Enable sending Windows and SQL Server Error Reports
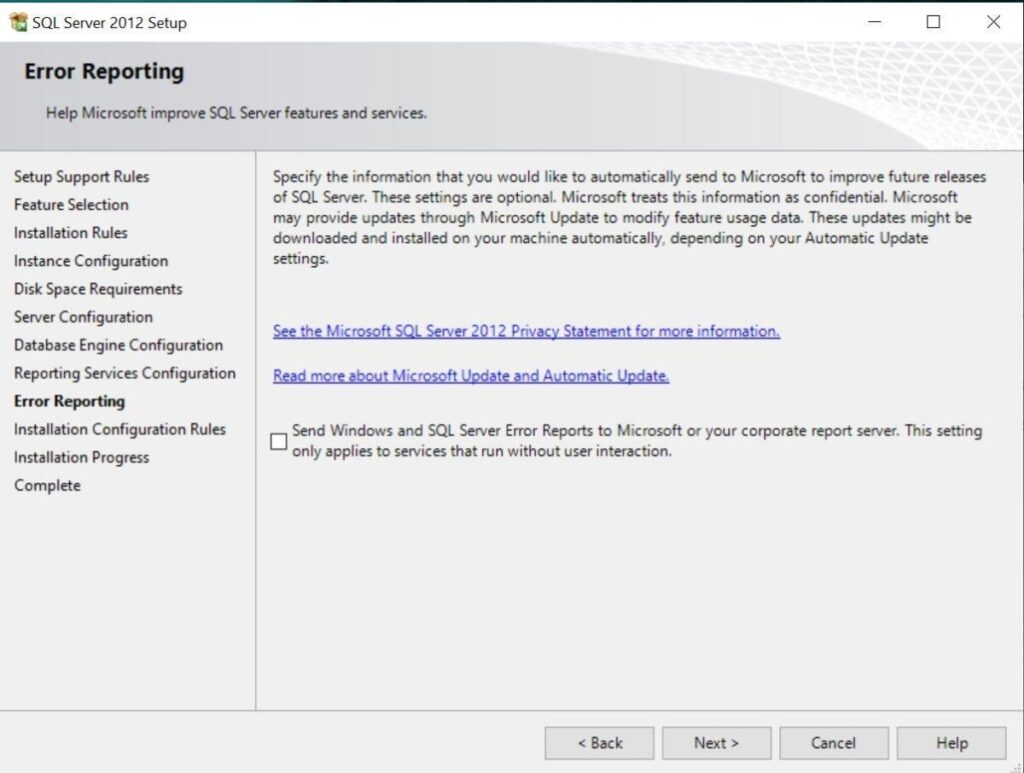Screen dimensions: 1024x773 click(x=279, y=440)
